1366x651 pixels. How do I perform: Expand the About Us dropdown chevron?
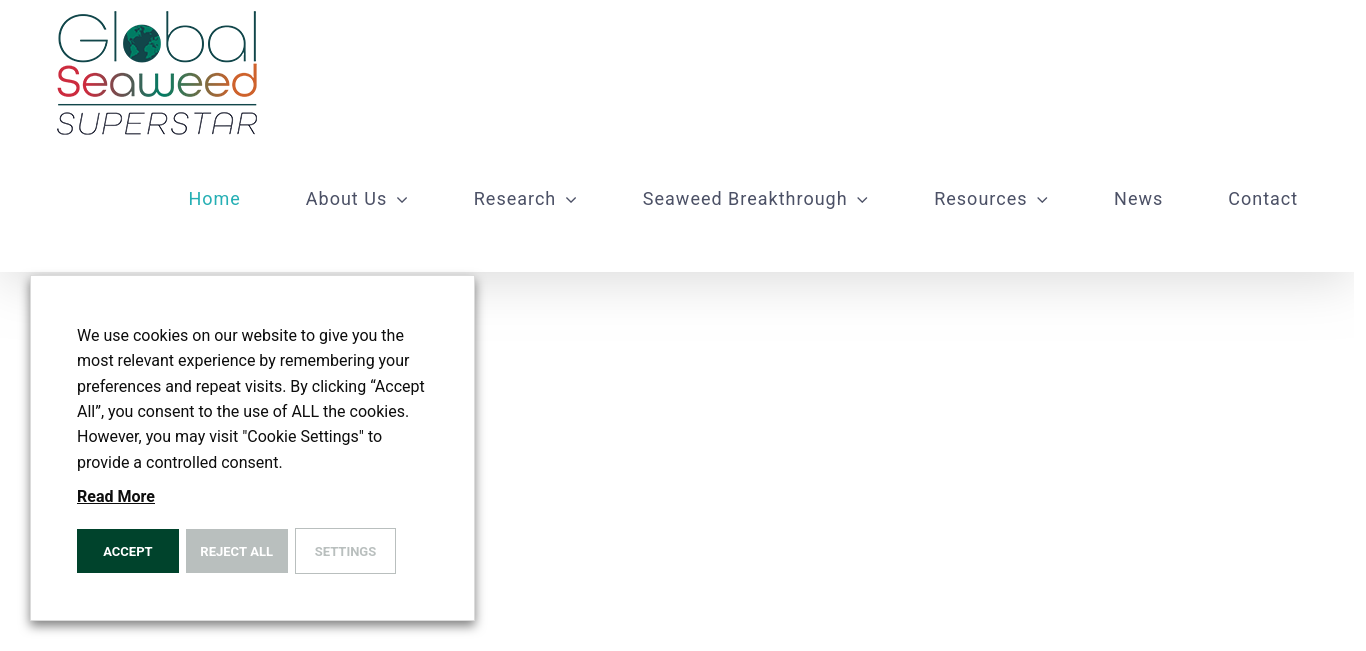[x=402, y=200]
